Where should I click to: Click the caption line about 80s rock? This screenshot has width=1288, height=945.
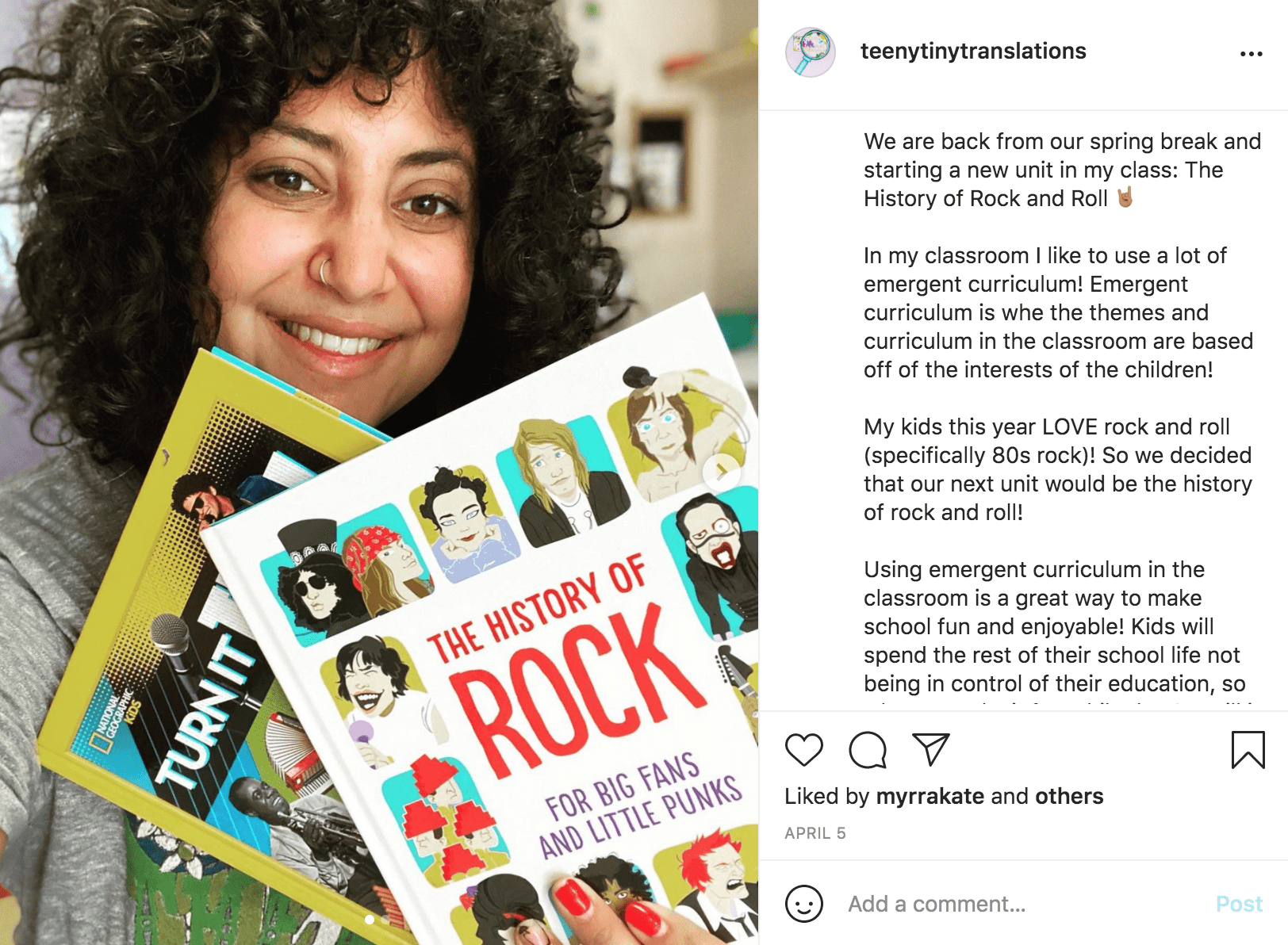[x=1058, y=455]
